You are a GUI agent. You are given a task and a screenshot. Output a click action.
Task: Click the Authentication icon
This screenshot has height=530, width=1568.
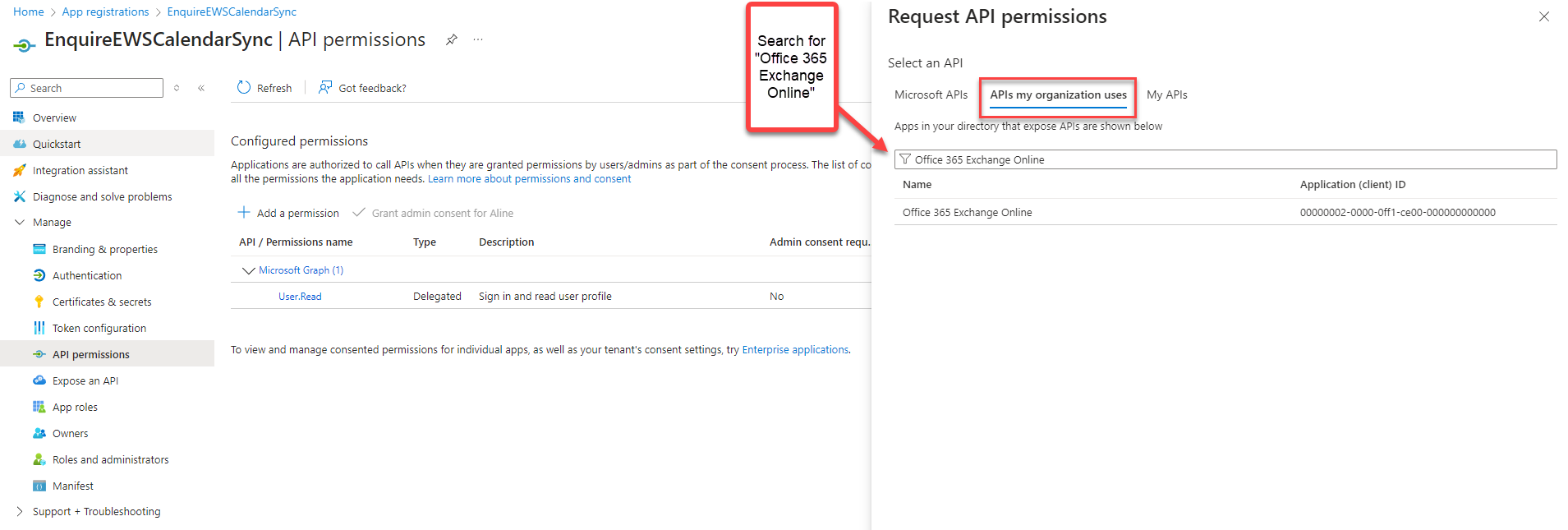[x=39, y=275]
